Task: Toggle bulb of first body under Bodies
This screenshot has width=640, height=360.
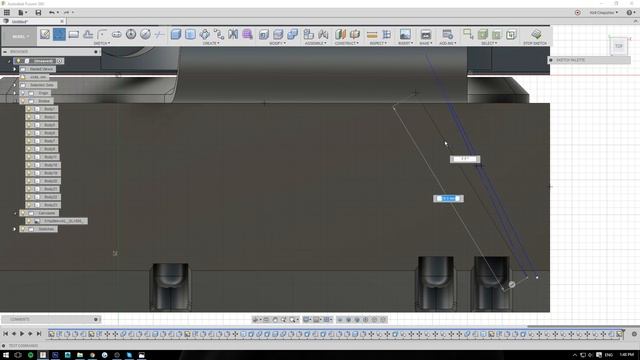Action: 29,109
